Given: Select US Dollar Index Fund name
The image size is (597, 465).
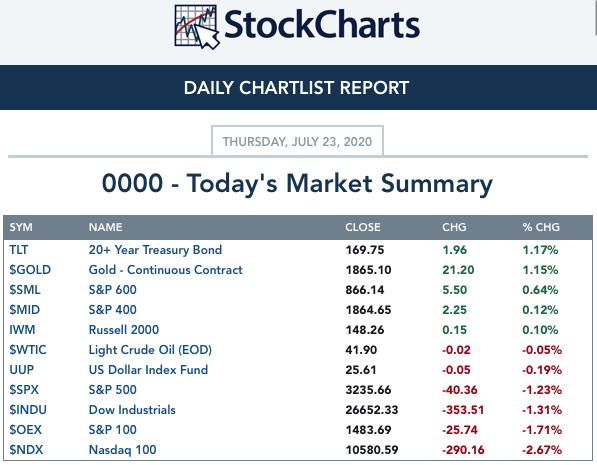Looking at the screenshot, I should (x=148, y=370).
